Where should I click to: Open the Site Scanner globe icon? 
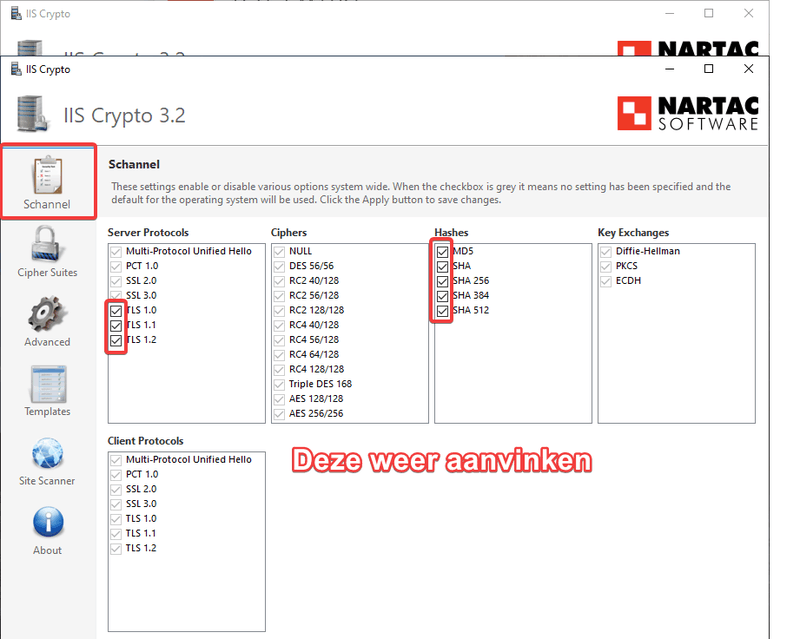[47, 453]
